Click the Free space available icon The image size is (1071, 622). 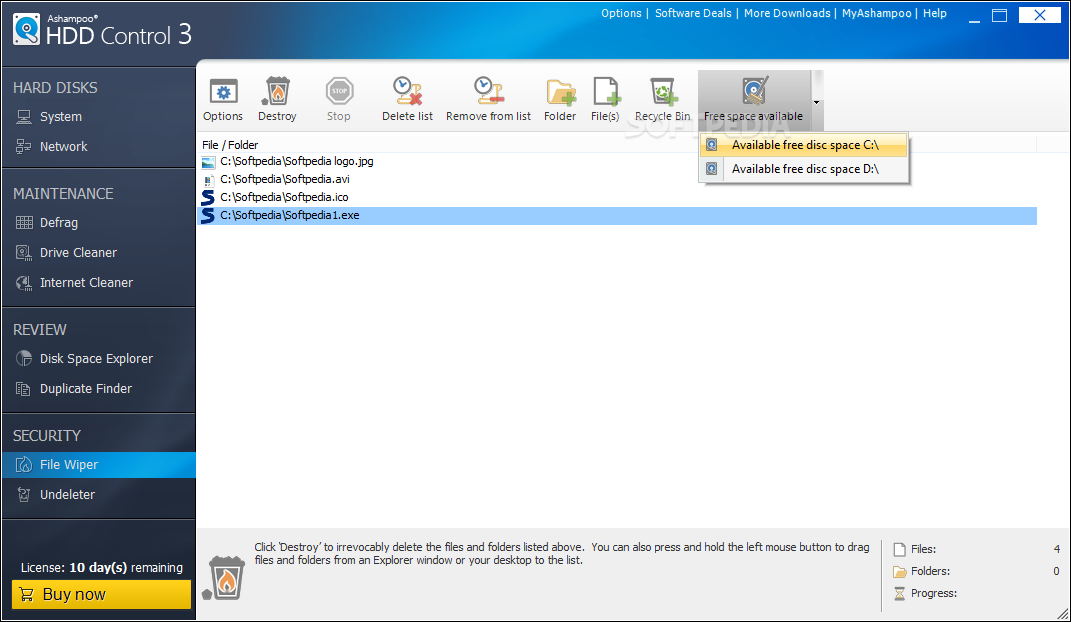754,91
